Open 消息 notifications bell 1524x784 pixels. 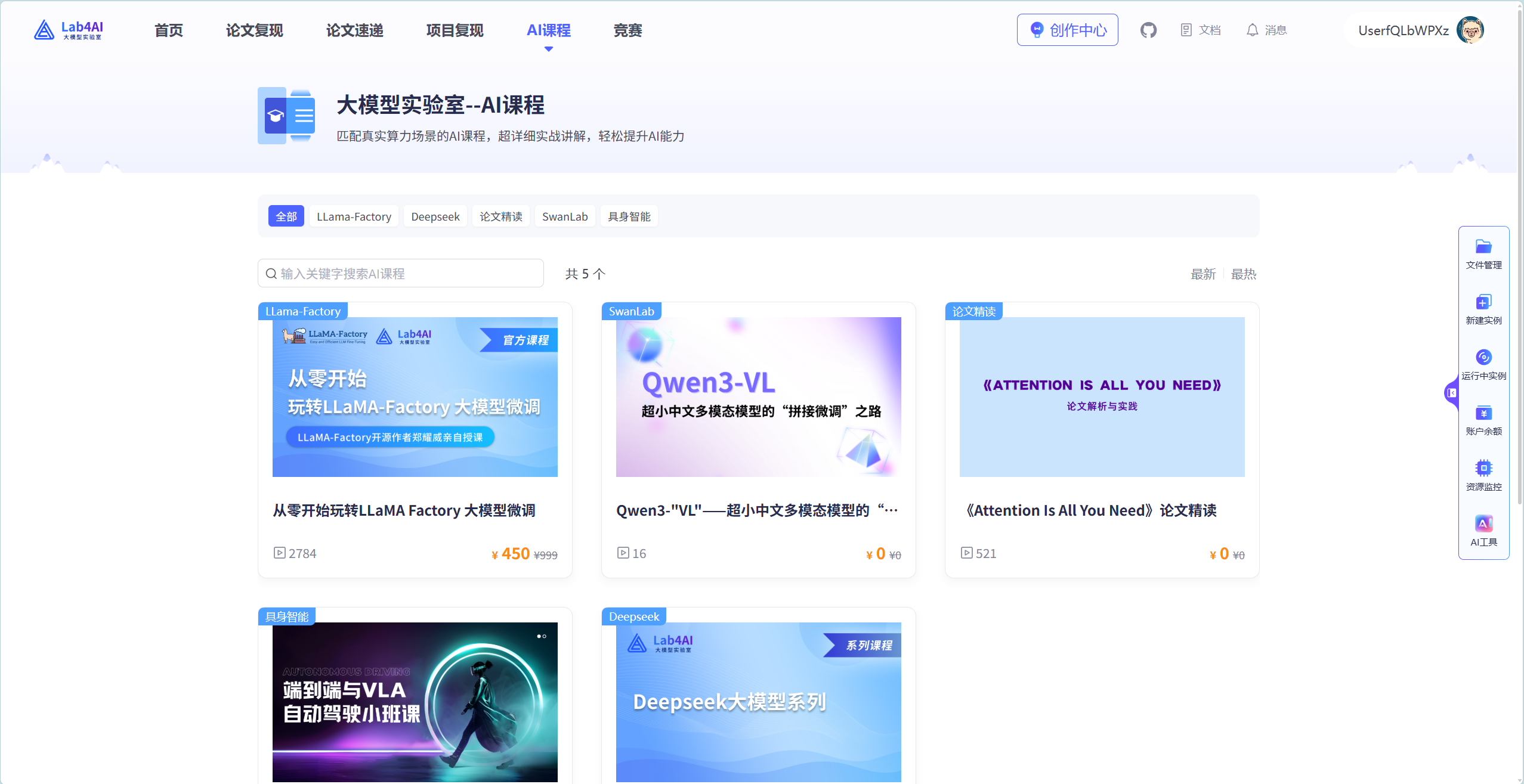pyautogui.click(x=1253, y=30)
